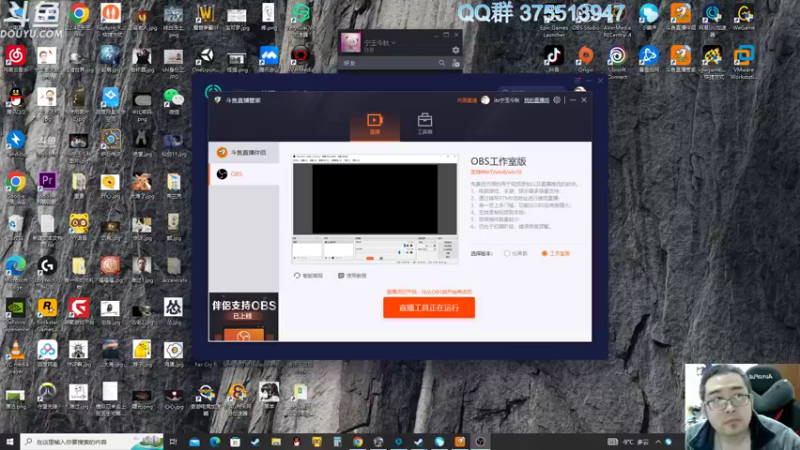
Task: Open the Unity hub desktop shortcut
Action: pyautogui.click(x=206, y=58)
